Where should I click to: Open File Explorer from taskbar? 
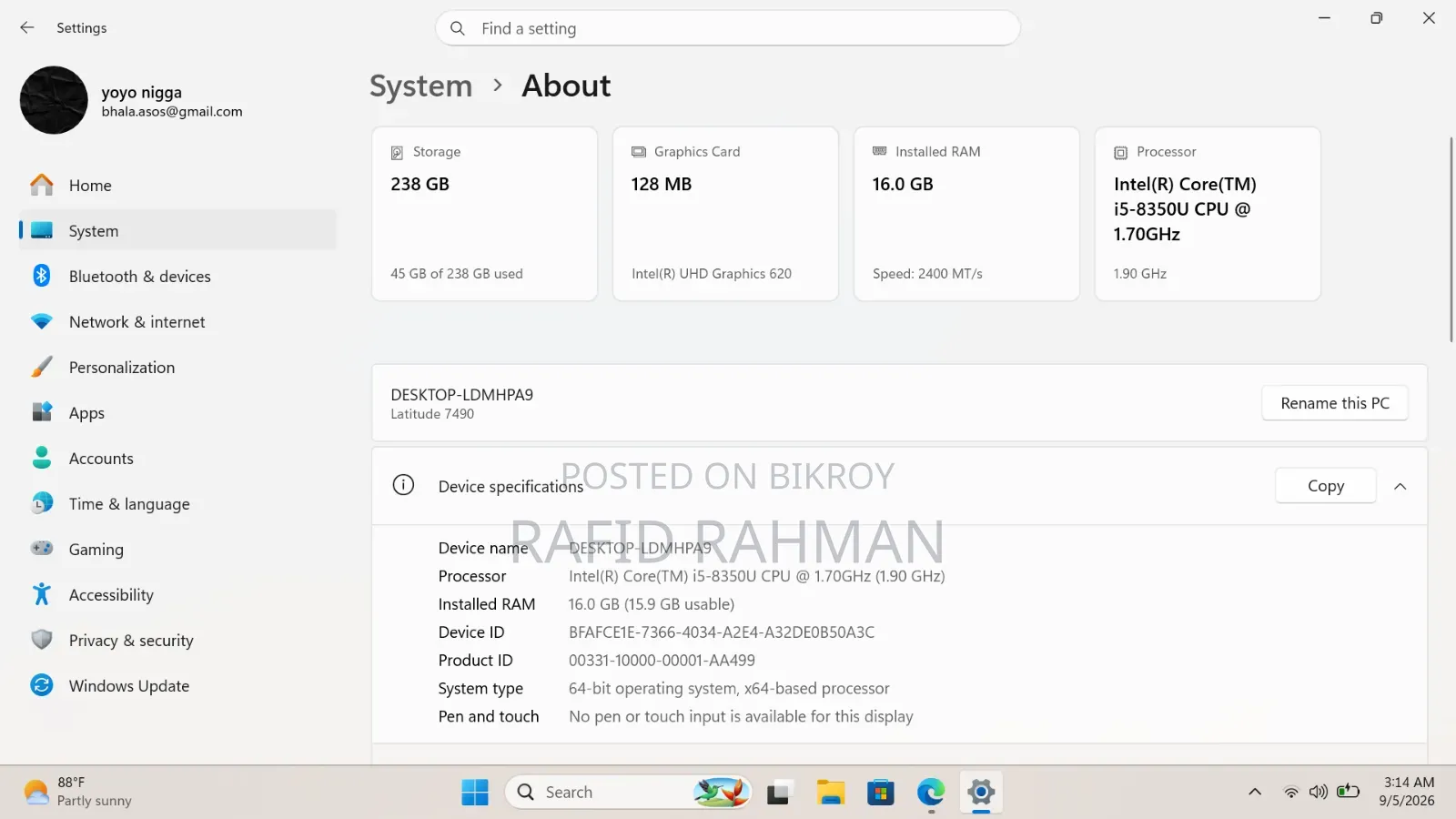tap(830, 793)
